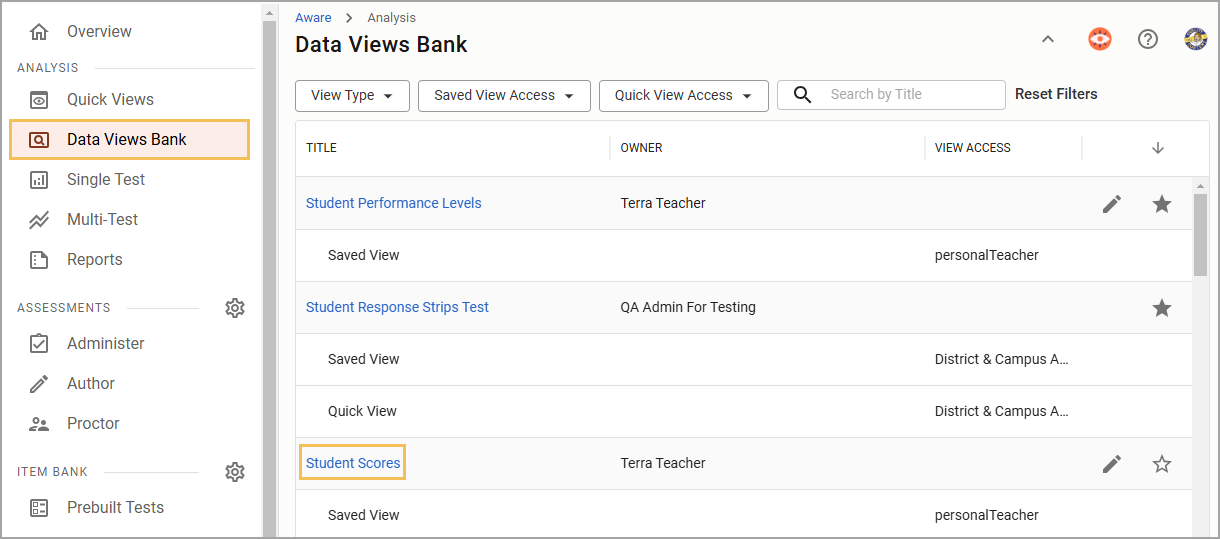This screenshot has width=1220, height=539.
Task: Click Saved View under Student Performance Levels
Action: (x=363, y=255)
